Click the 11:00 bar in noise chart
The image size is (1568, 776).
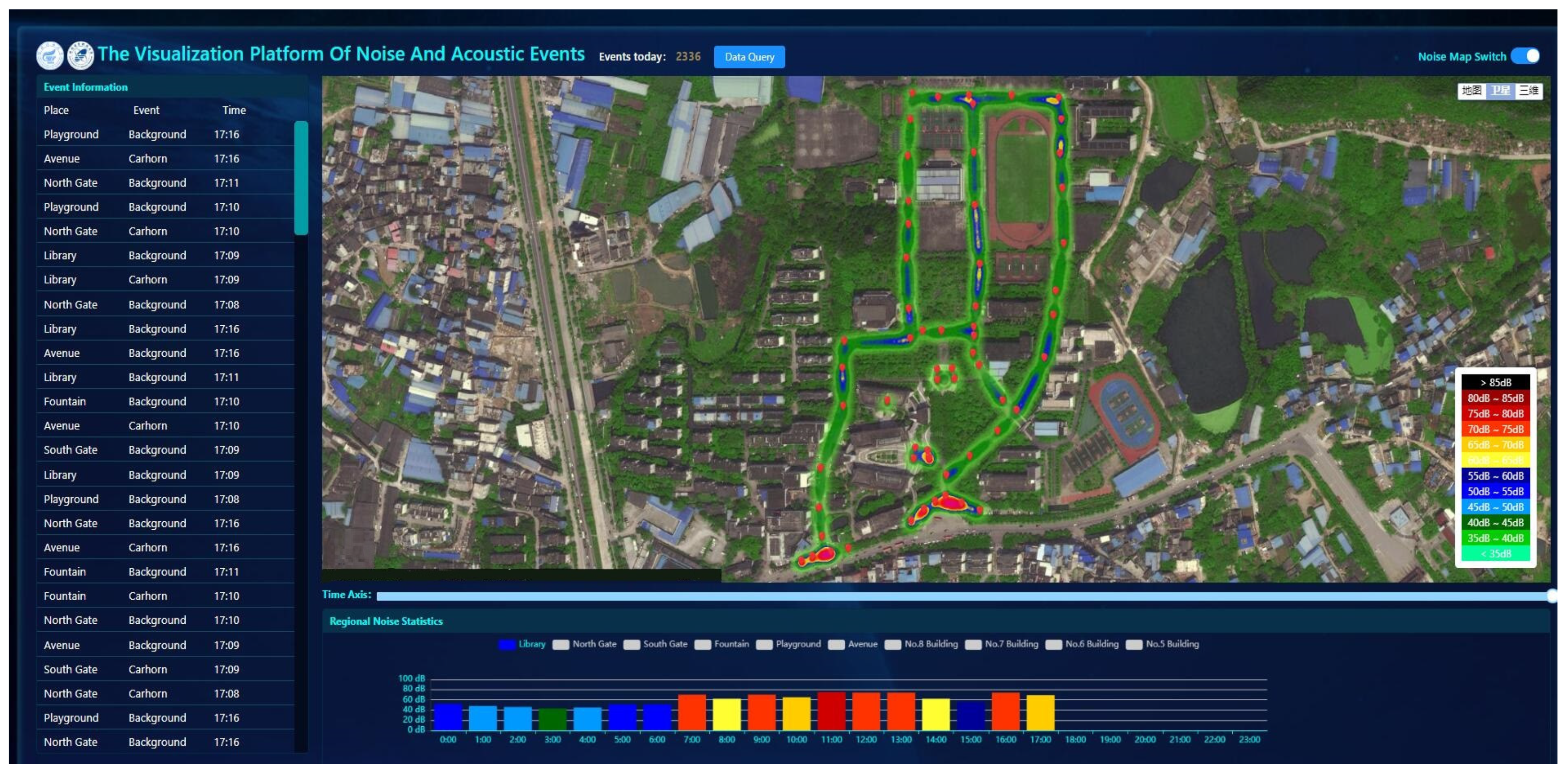click(x=831, y=711)
